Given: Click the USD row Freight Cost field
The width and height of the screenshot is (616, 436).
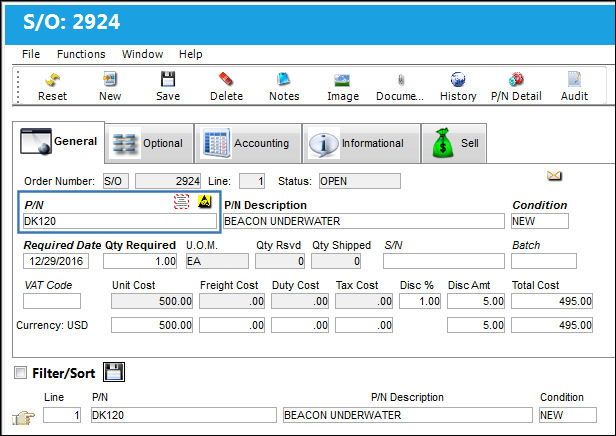Looking at the screenshot, I should (x=232, y=325).
